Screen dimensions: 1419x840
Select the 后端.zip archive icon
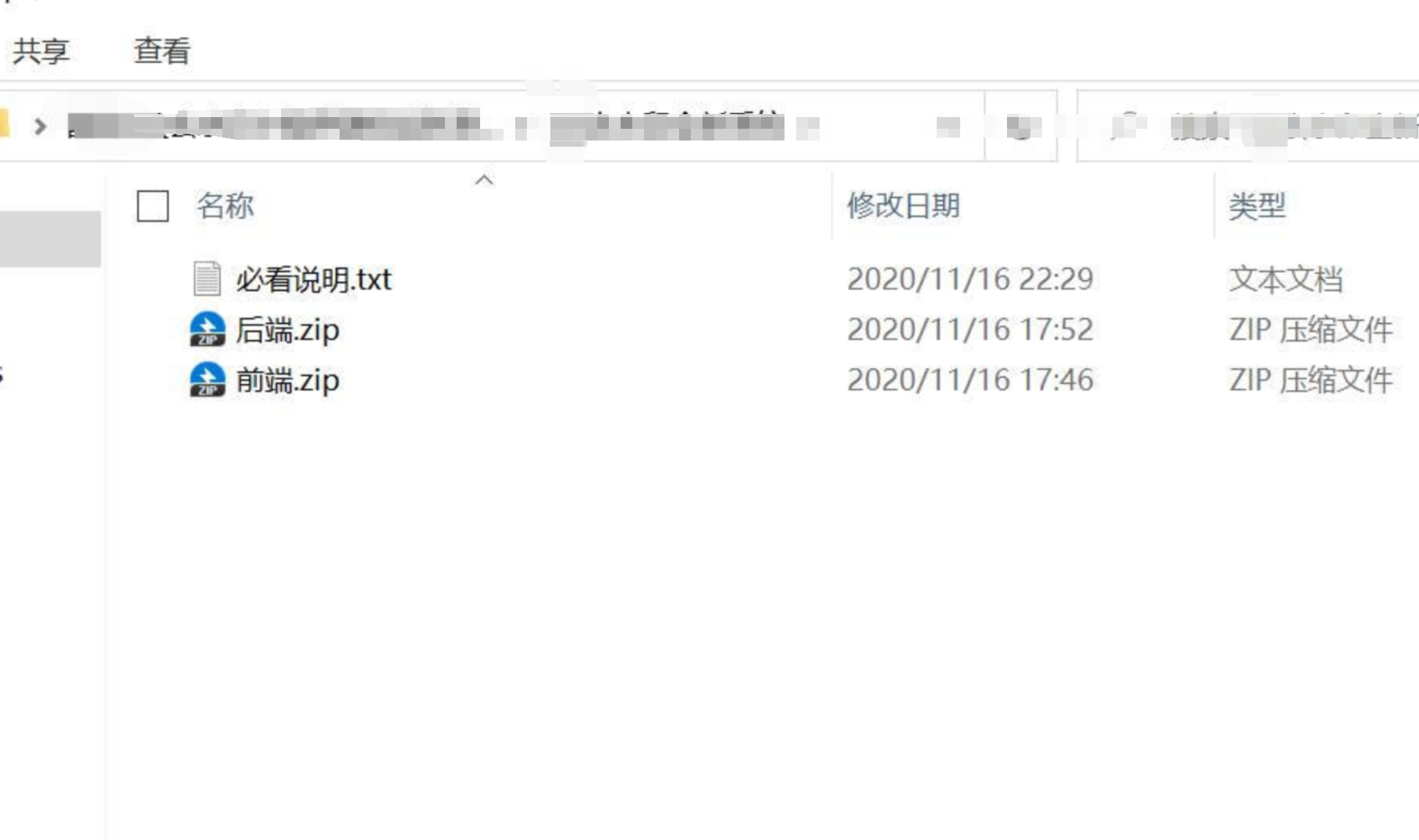207,329
